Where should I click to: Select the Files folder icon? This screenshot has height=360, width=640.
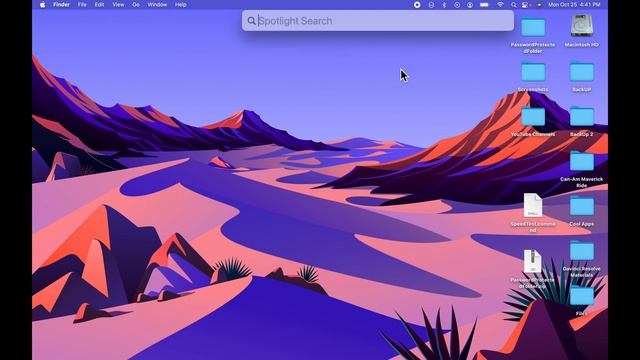point(582,296)
